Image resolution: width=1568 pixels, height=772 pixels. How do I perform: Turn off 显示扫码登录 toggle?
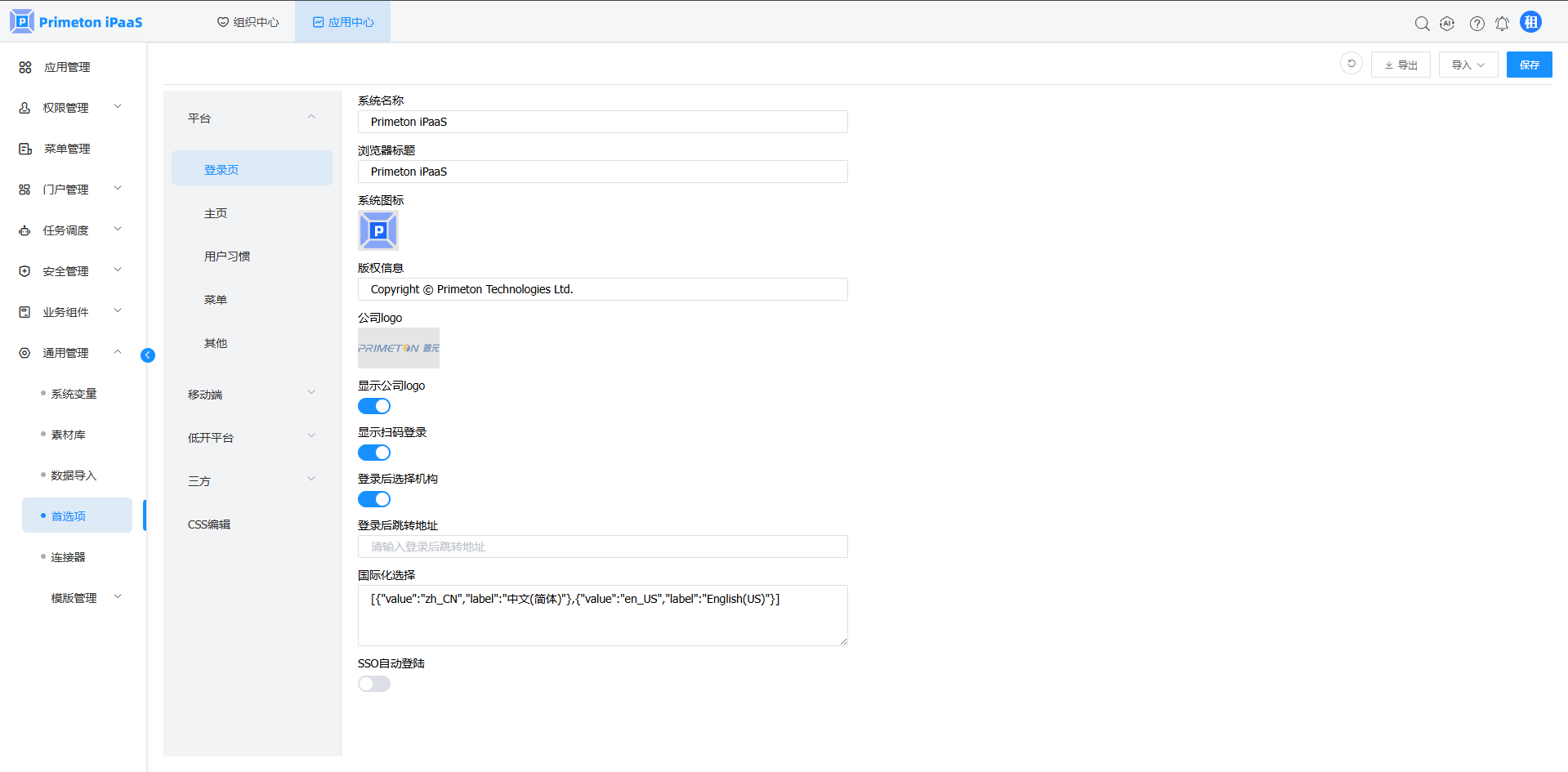pos(374,453)
